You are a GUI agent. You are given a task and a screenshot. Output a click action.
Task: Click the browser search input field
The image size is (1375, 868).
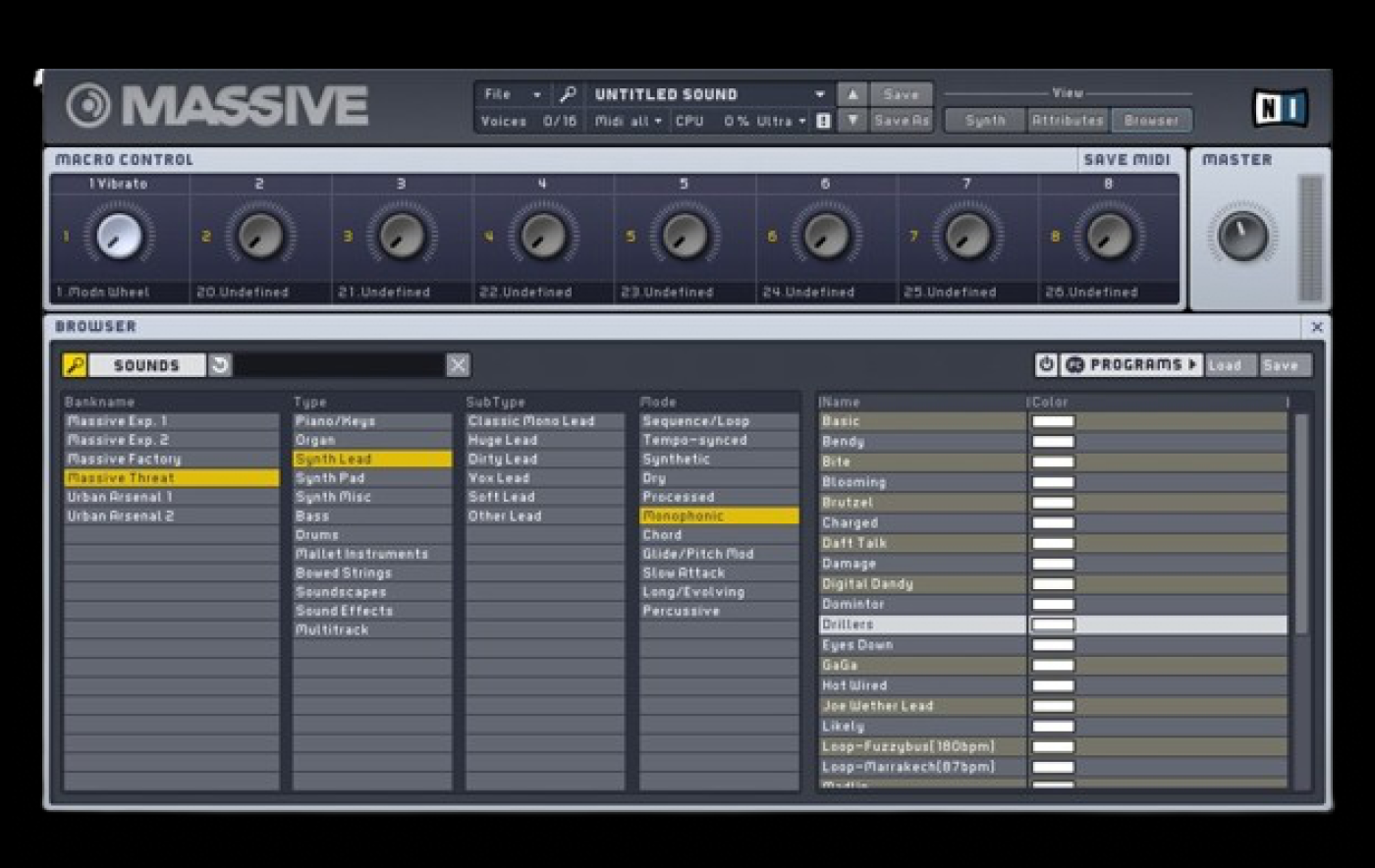pyautogui.click(x=340, y=365)
